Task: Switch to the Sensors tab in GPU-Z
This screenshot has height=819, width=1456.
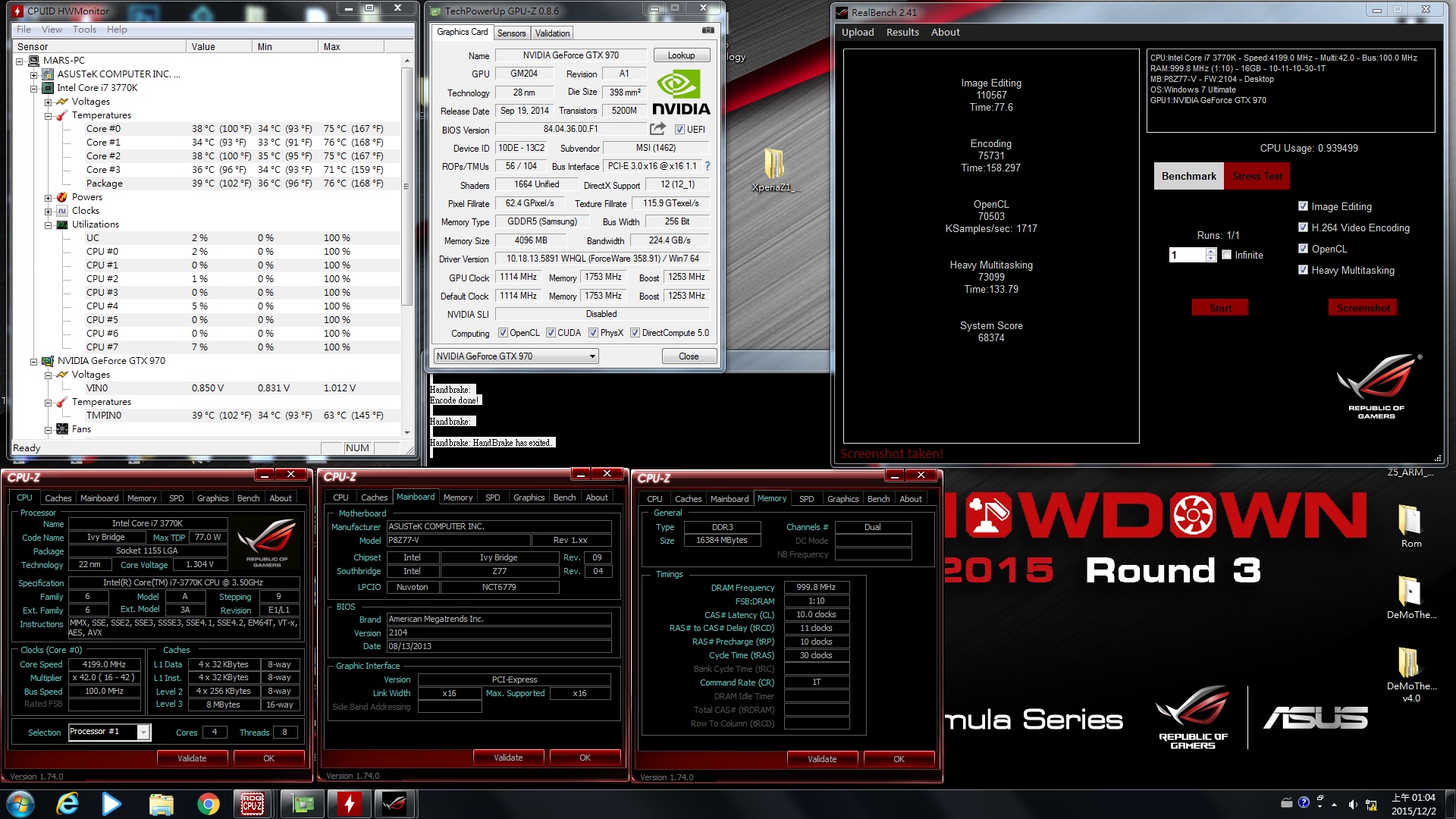Action: tap(511, 33)
